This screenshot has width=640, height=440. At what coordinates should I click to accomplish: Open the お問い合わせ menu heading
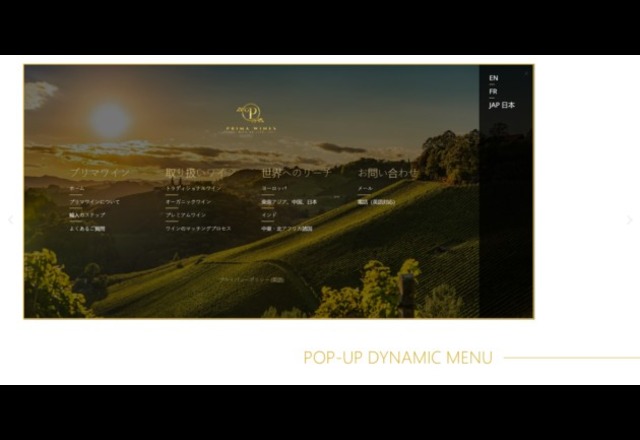click(x=388, y=173)
